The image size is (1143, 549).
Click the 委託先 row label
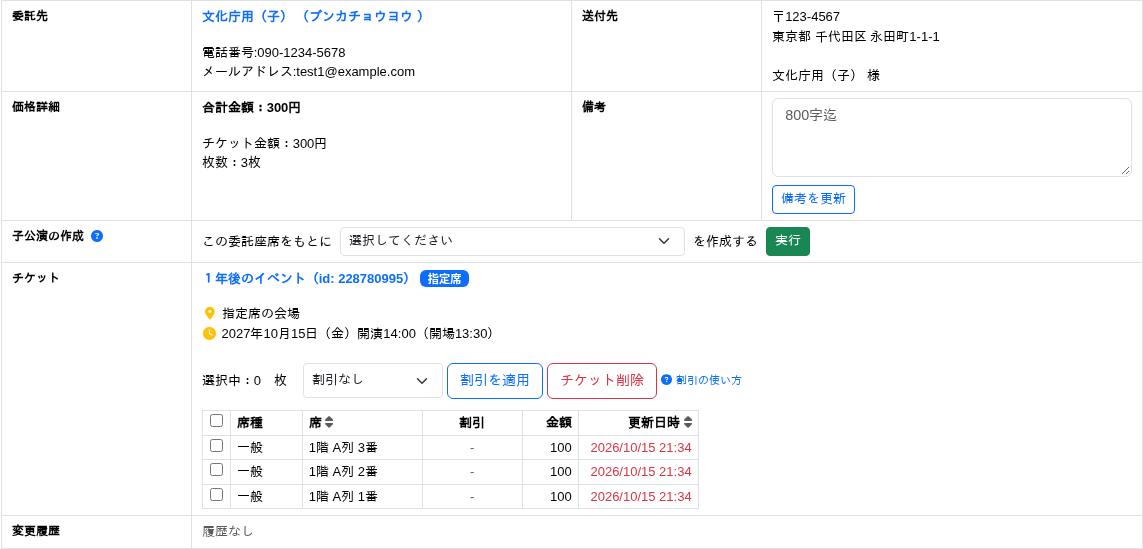(x=31, y=16)
